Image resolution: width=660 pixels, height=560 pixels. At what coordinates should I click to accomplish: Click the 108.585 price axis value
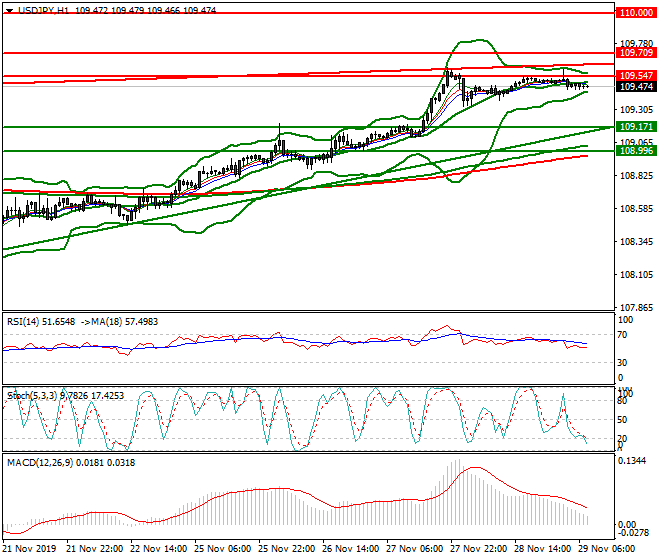click(636, 208)
